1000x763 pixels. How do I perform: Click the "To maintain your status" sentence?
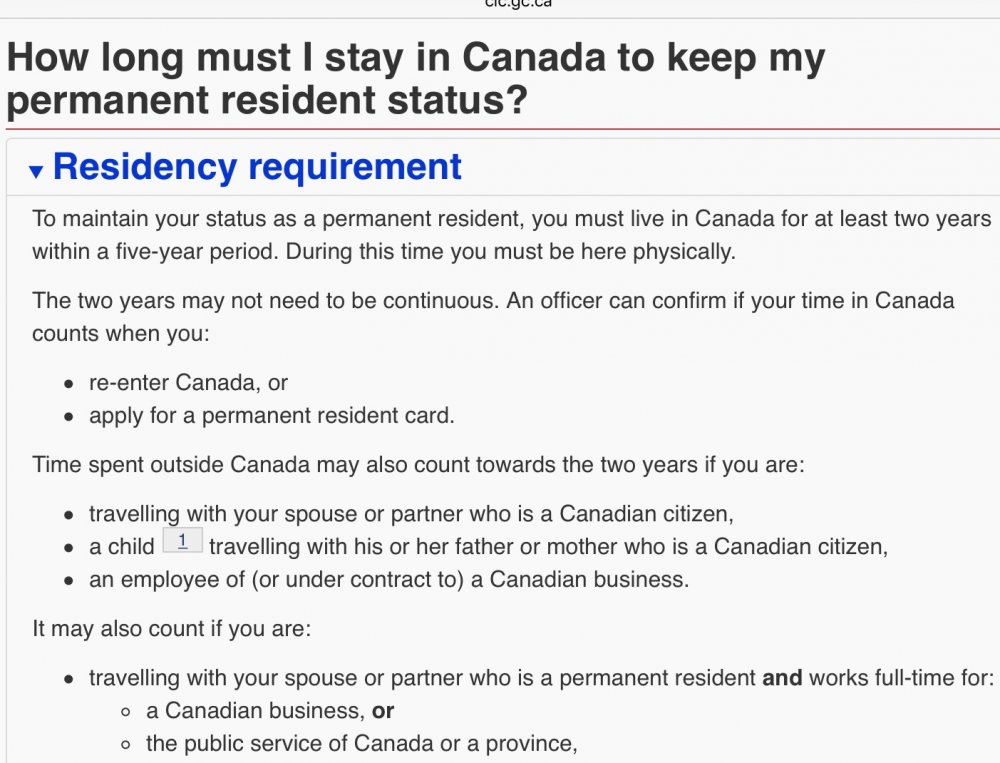(x=510, y=219)
